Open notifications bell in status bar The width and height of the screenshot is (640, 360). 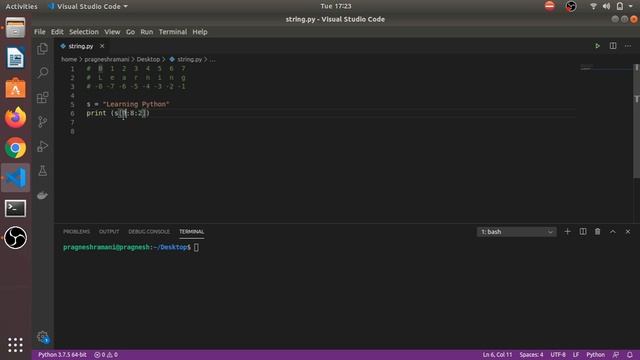pos(630,355)
